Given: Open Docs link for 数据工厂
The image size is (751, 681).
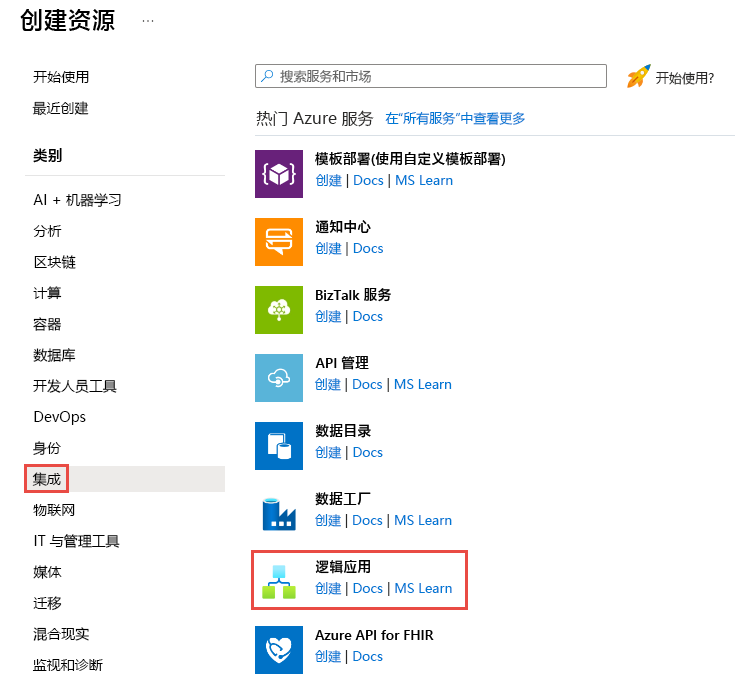Looking at the screenshot, I should point(367,521).
